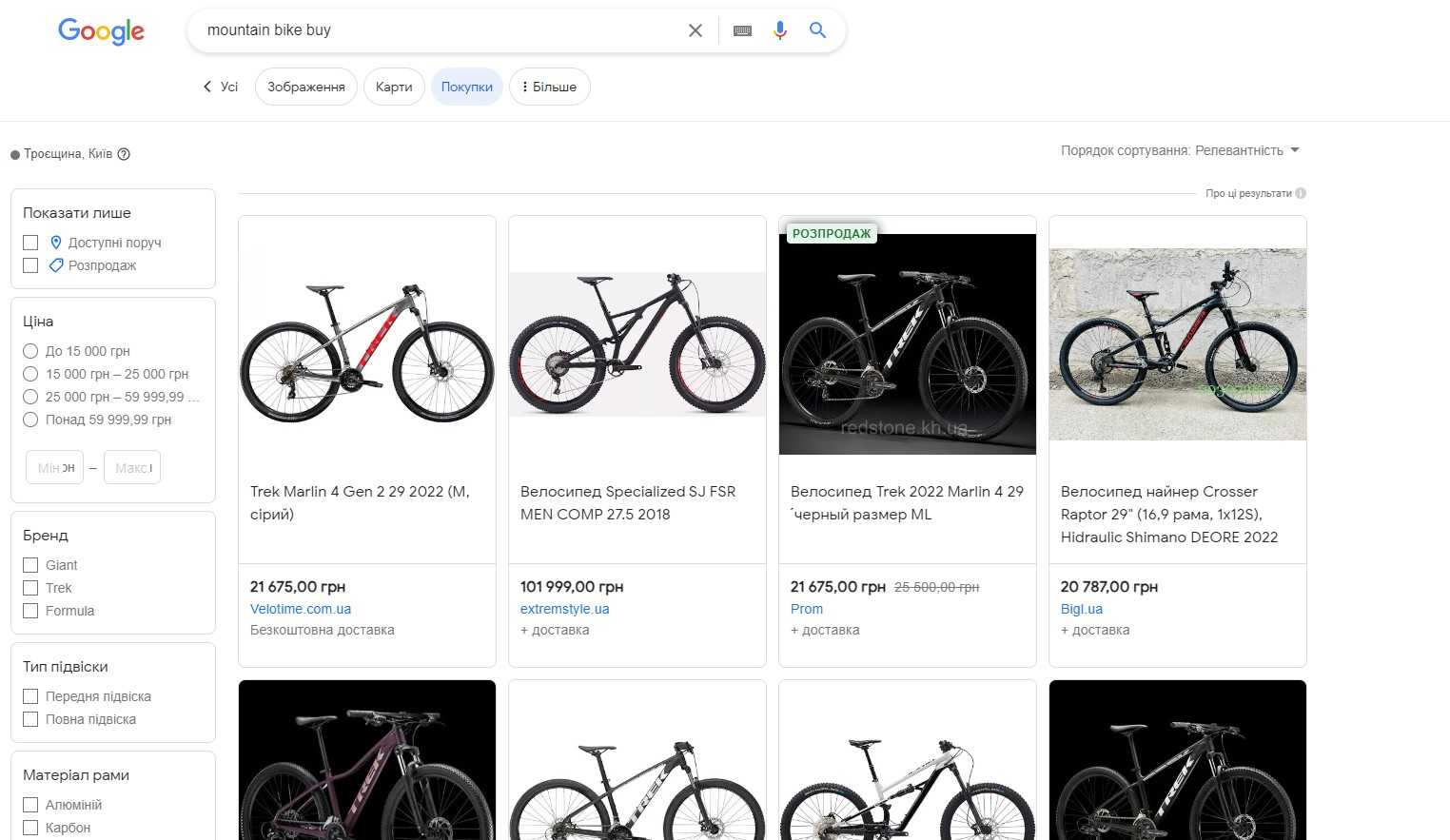Click the location help question icon

coord(124,154)
